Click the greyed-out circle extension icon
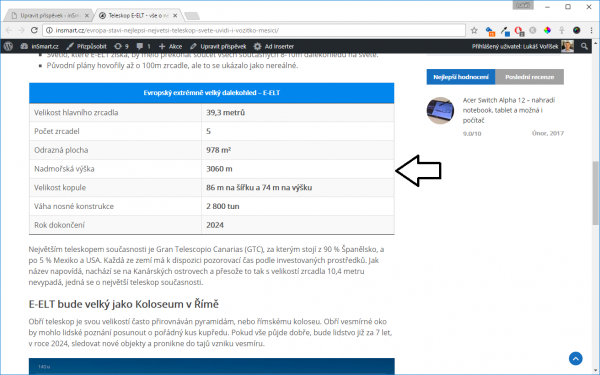 tap(533, 30)
